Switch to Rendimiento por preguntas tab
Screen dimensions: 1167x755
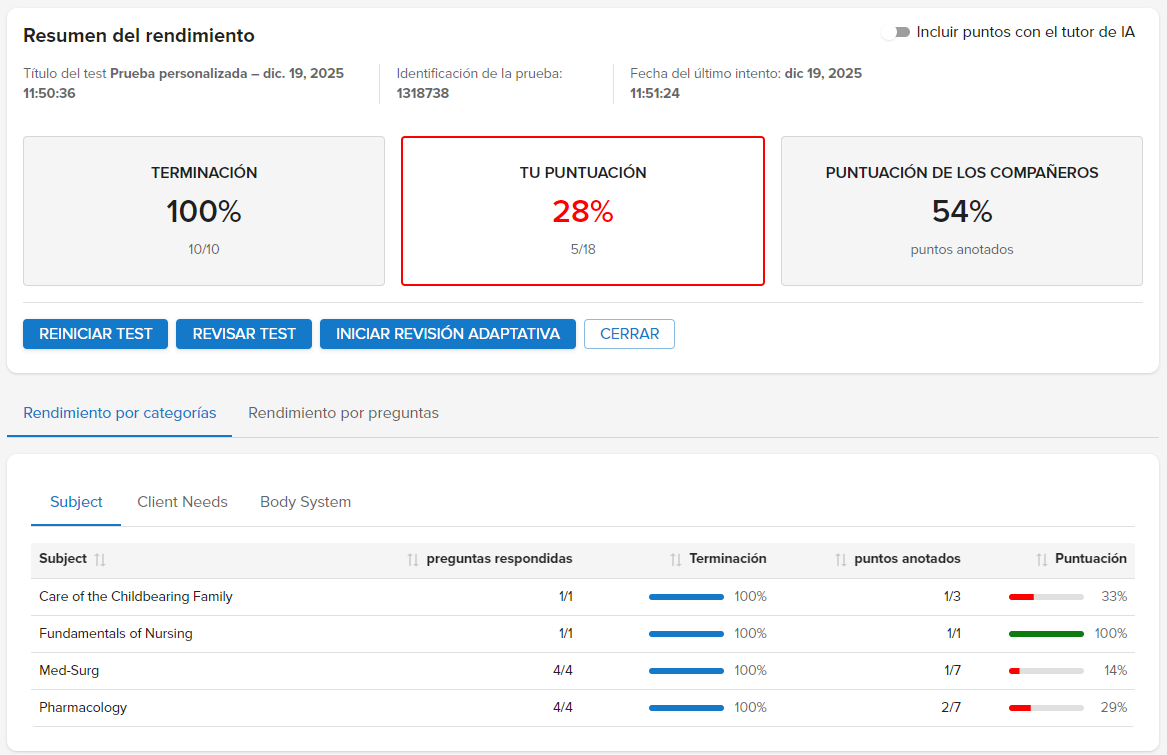[343, 412]
